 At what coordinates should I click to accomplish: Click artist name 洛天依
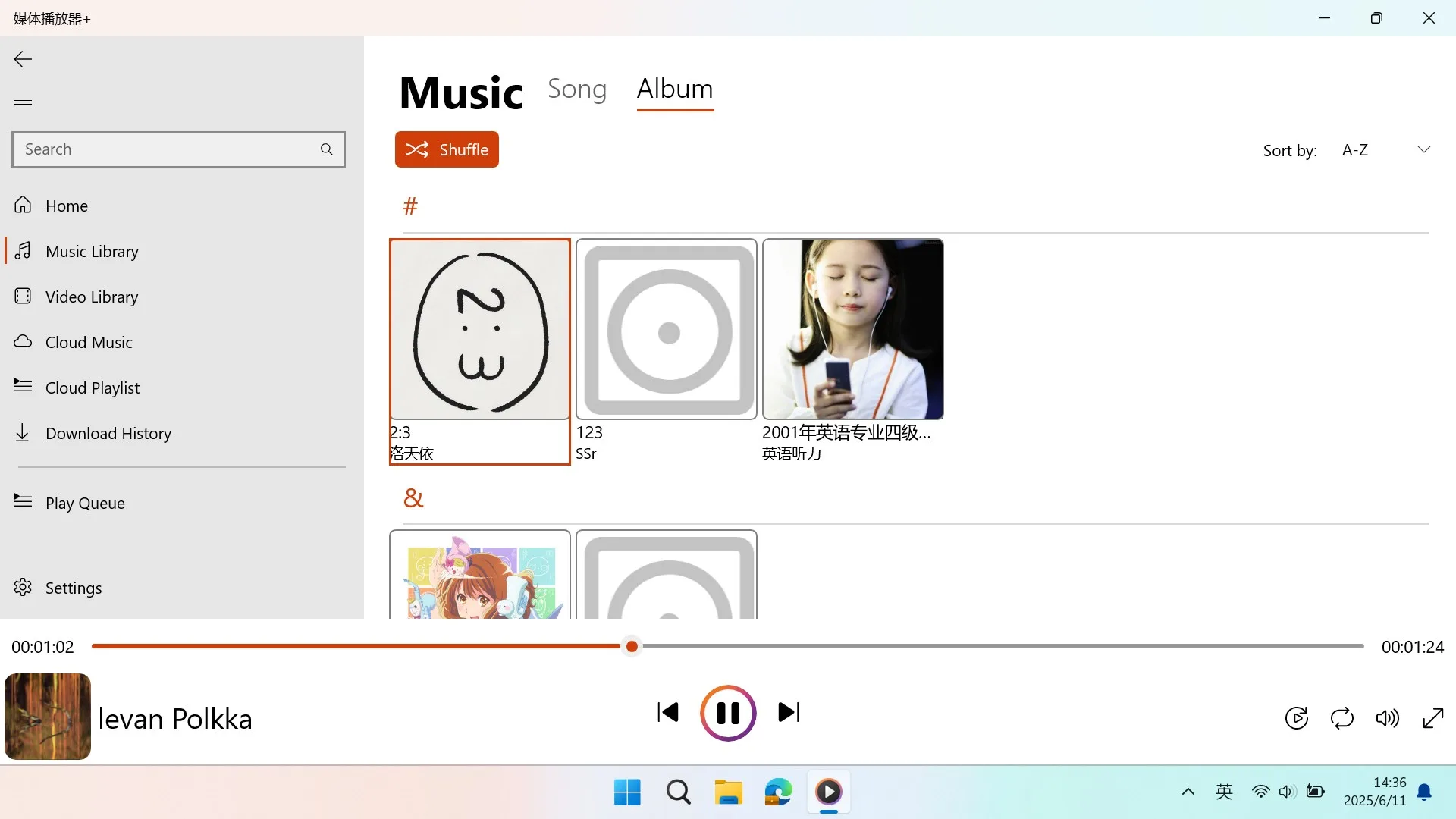(x=412, y=453)
